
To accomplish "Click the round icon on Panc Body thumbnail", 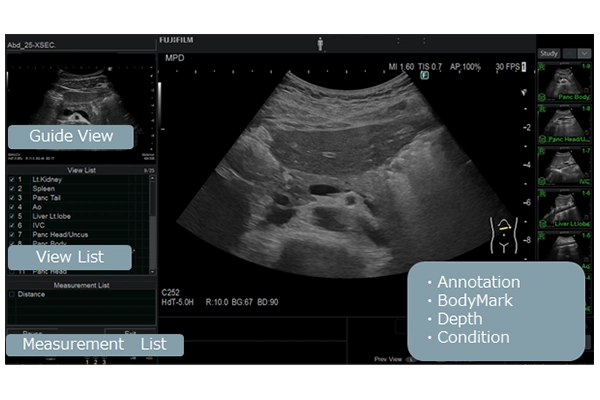I will pos(542,97).
